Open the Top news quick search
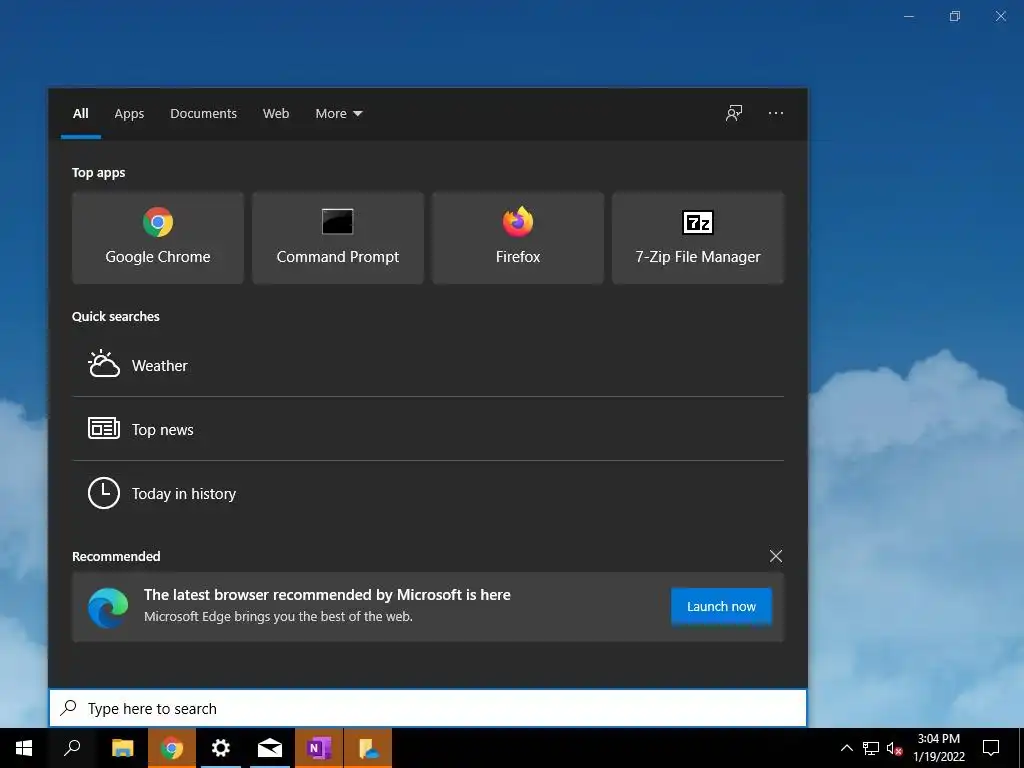Screen dimensions: 1024x768 pyautogui.click(x=428, y=429)
